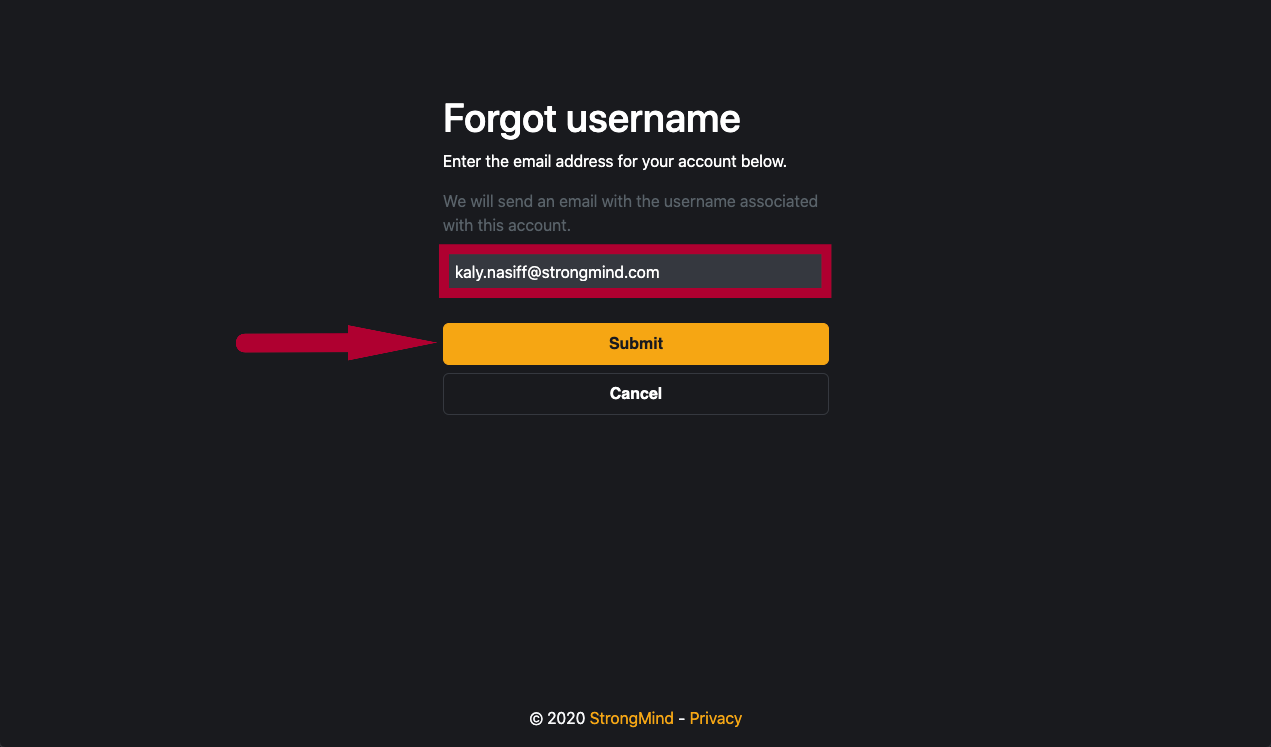The width and height of the screenshot is (1271, 747).
Task: Focus the email address input field
Action: (x=636, y=271)
